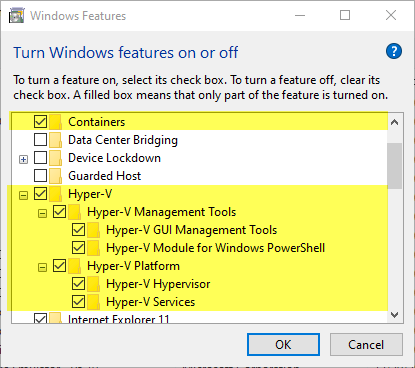Click the Guarded Host folder icon
Image resolution: width=415 pixels, height=368 pixels.
pyautogui.click(x=56, y=176)
